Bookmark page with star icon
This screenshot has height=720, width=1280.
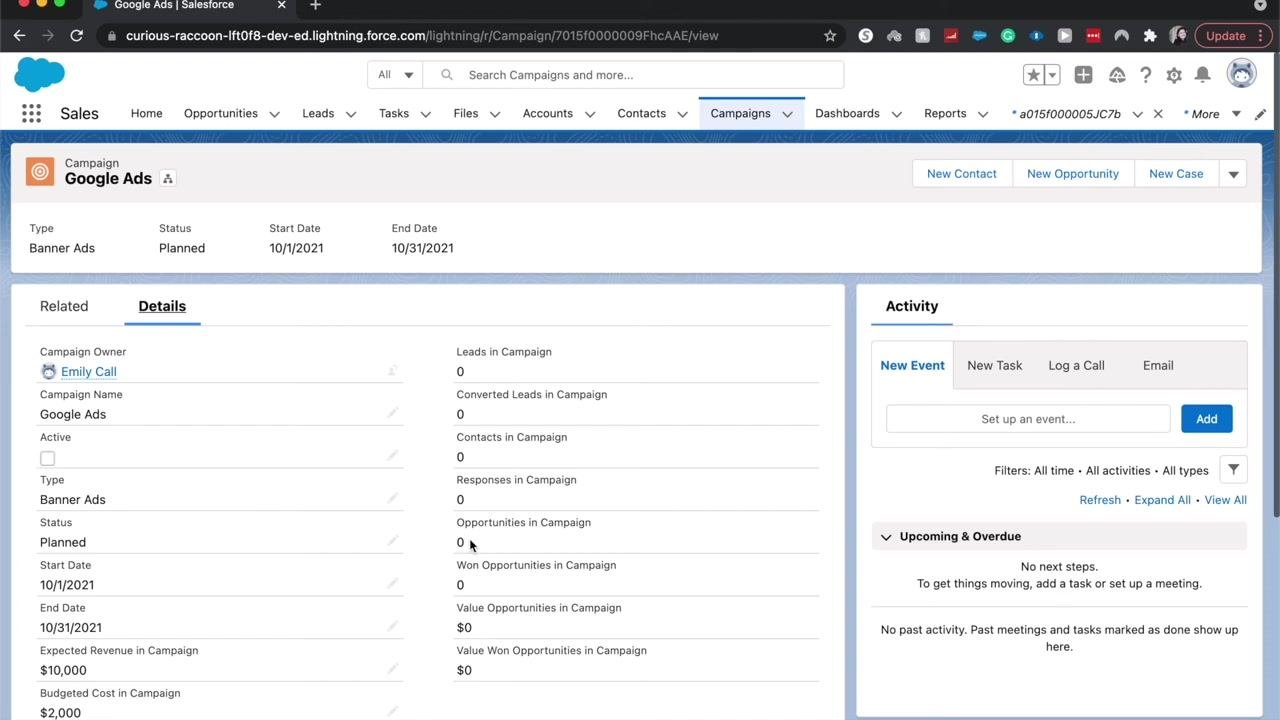coord(830,35)
